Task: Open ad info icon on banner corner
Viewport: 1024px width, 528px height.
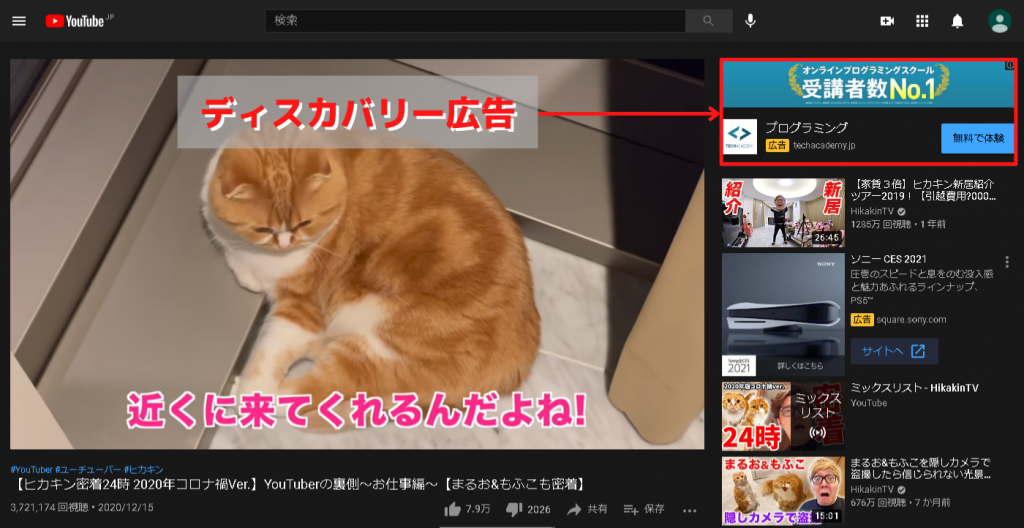Action: click(x=1010, y=65)
